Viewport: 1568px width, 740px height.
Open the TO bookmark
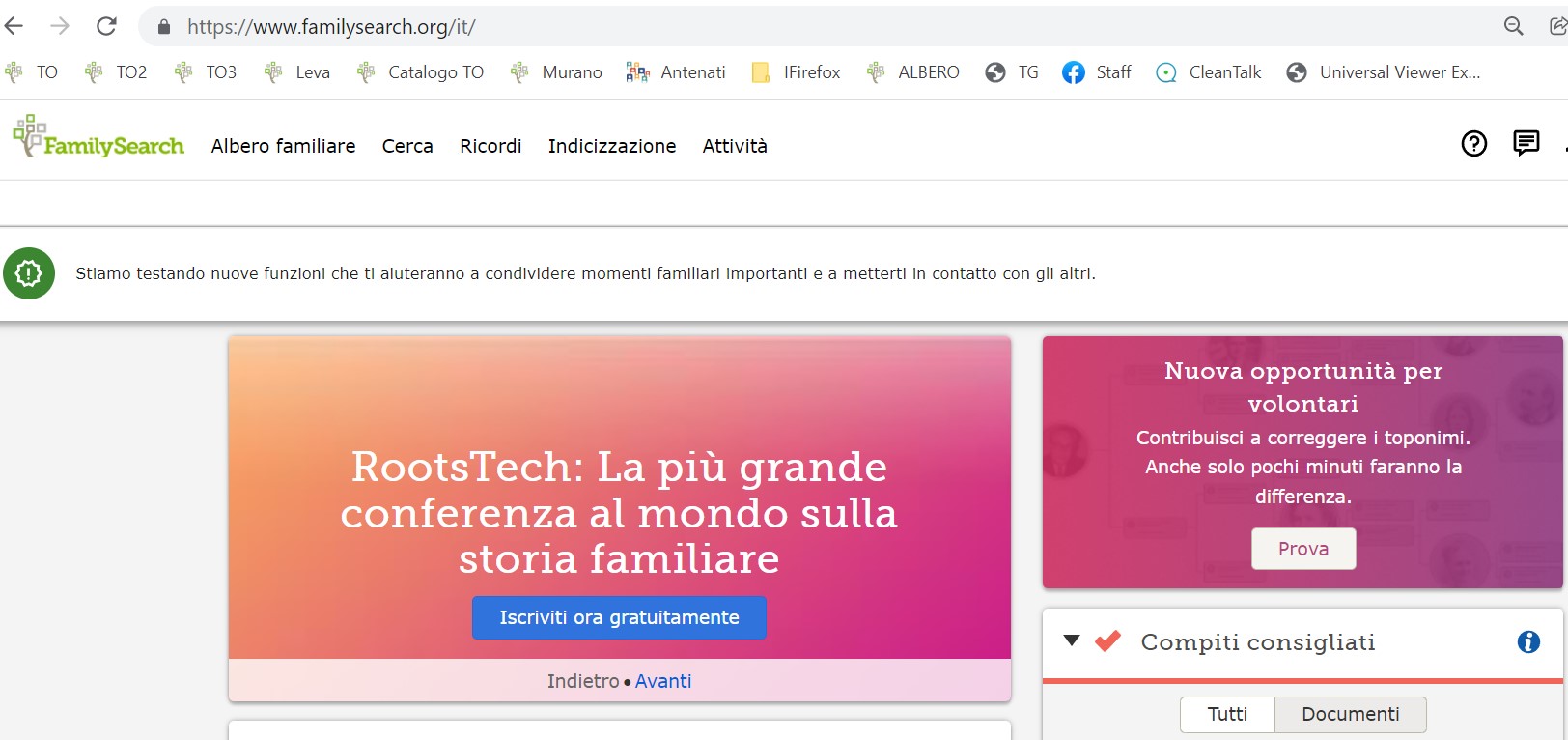coord(32,72)
